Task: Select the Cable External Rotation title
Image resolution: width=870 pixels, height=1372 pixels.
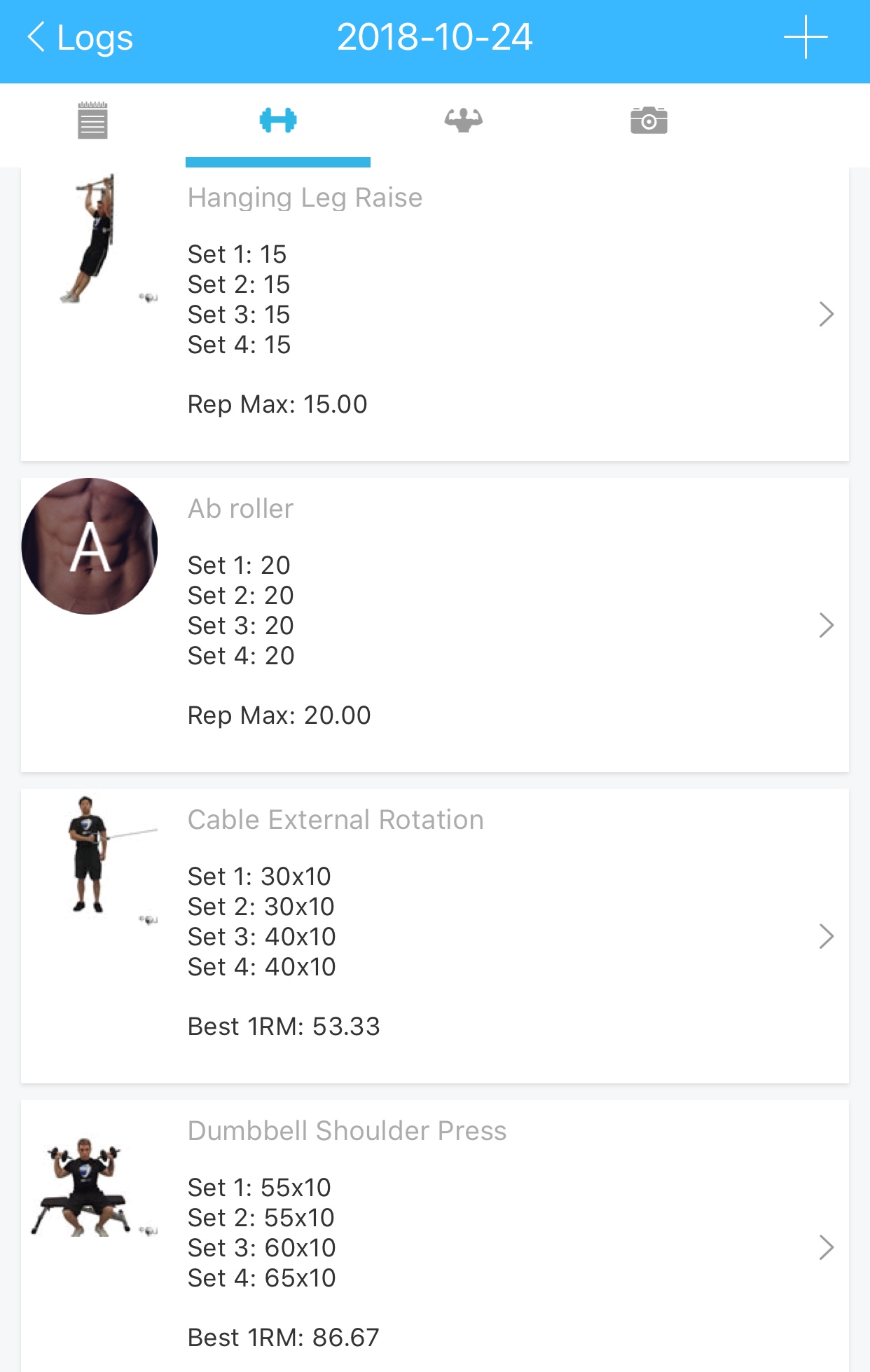Action: (336, 820)
